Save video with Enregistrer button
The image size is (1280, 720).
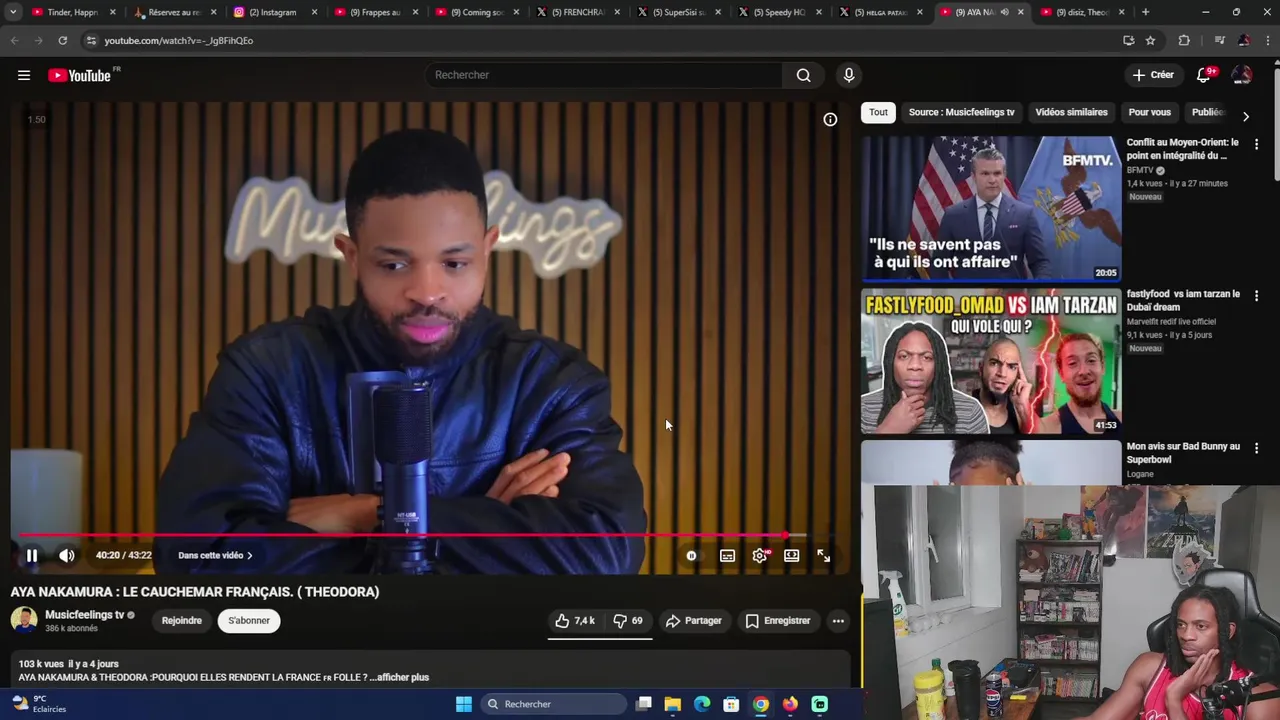coord(778,621)
